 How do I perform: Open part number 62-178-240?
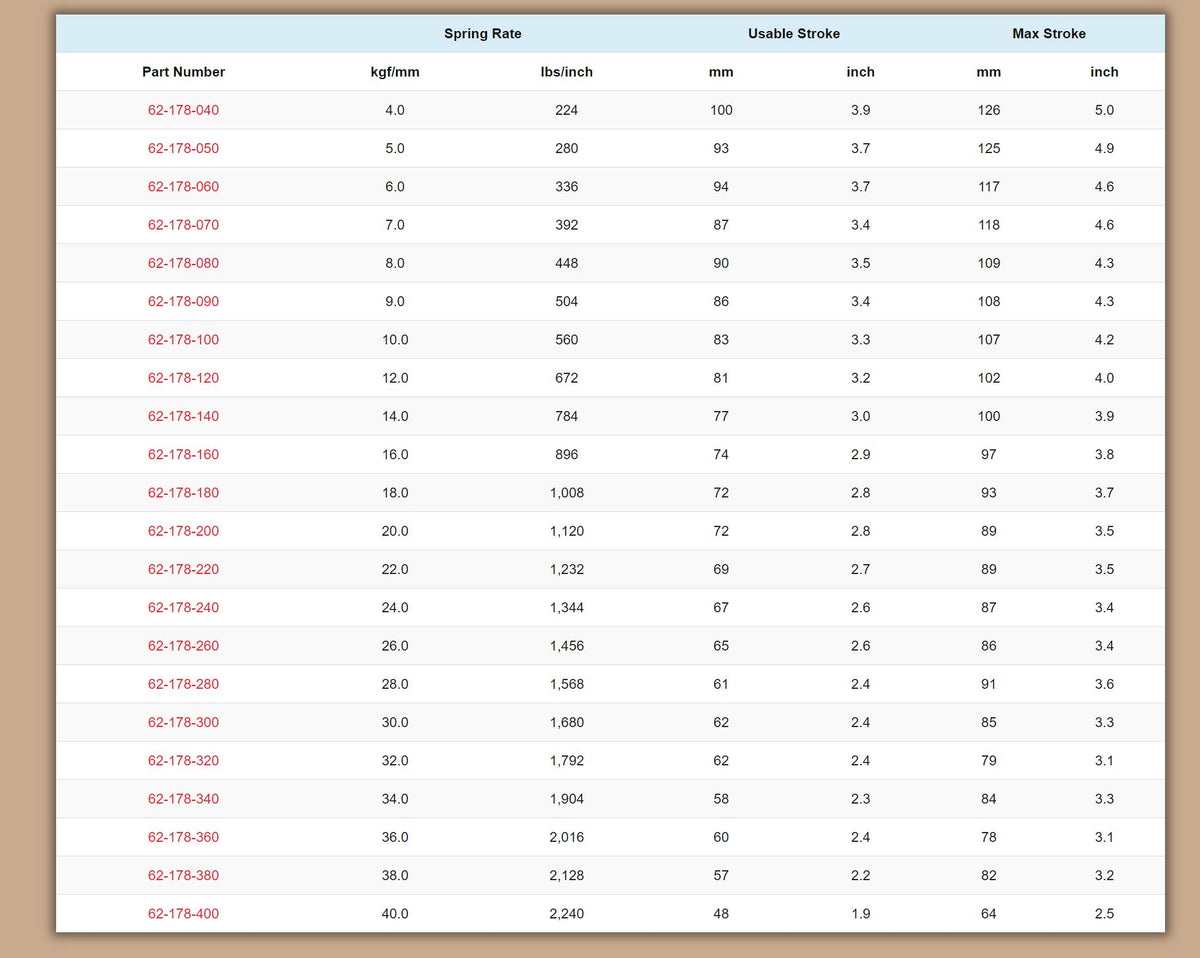click(183, 608)
